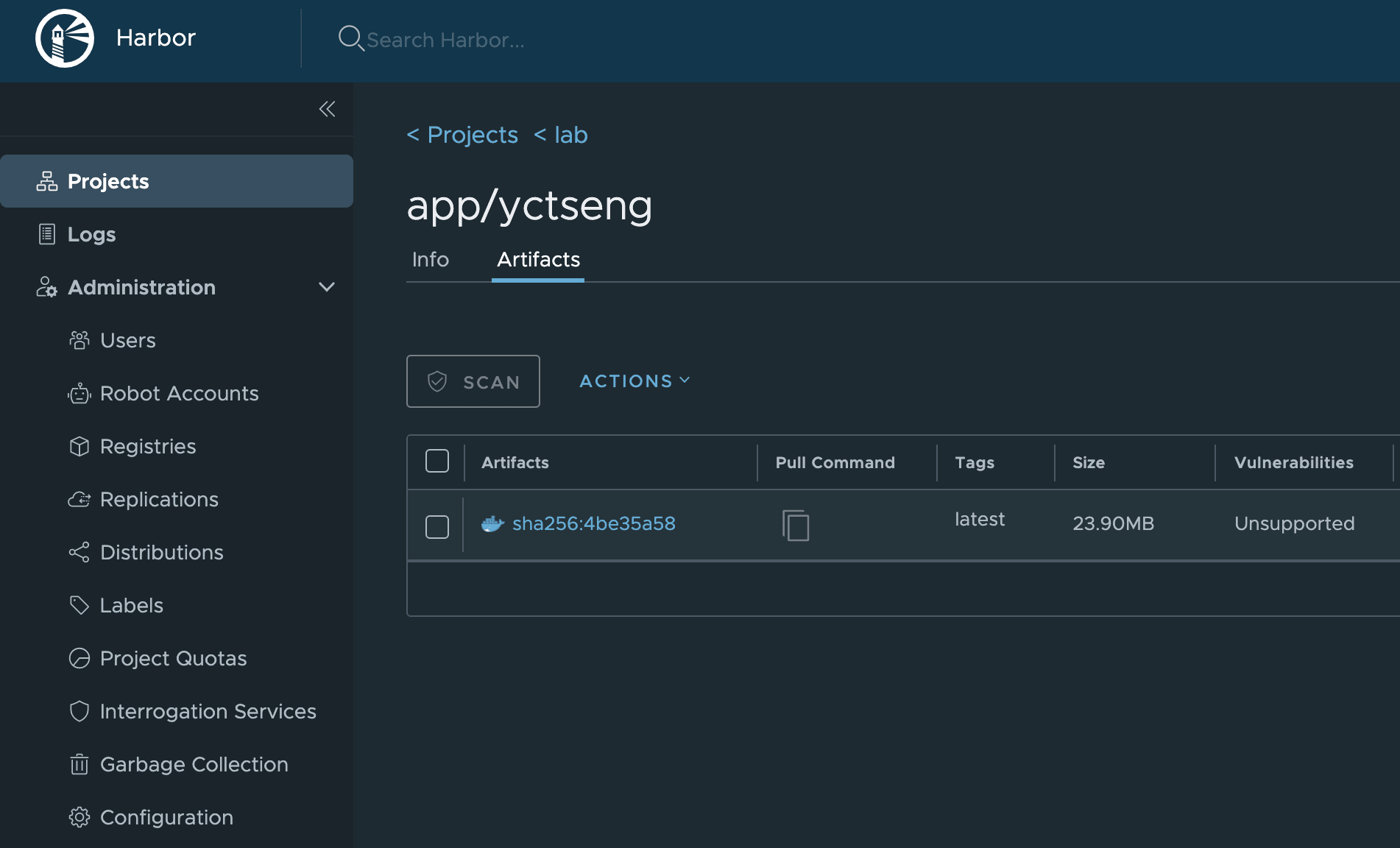The width and height of the screenshot is (1400, 848).
Task: Collapse the sidebar with double-chevron icon
Action: point(327,109)
